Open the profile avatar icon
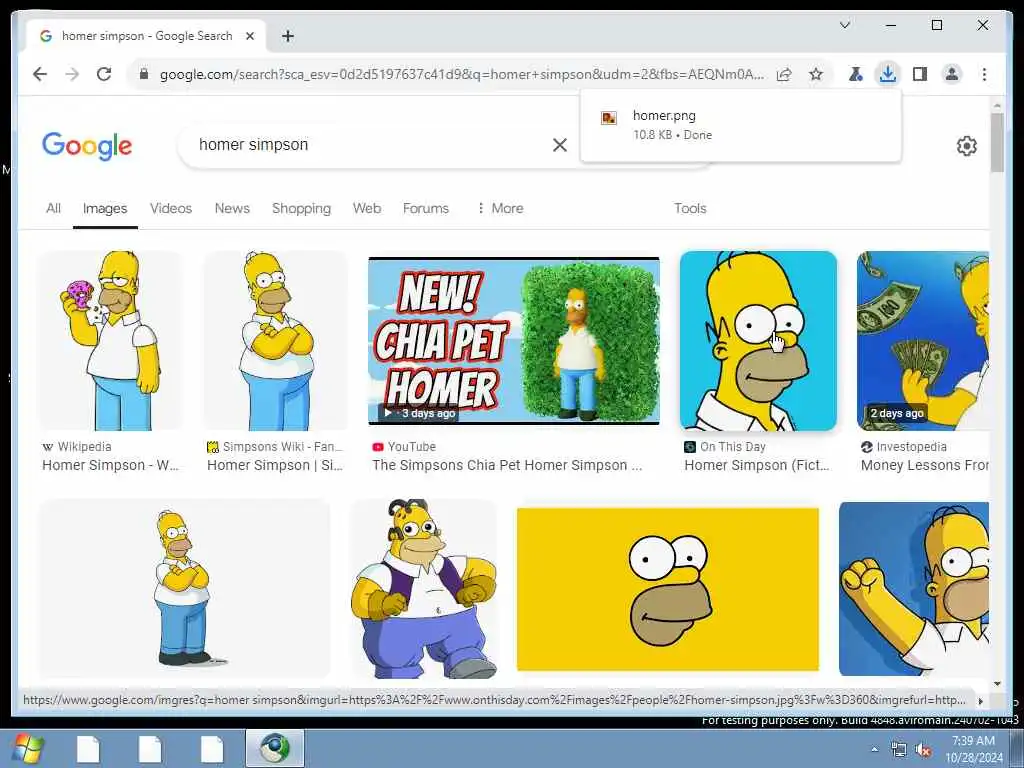This screenshot has height=768, width=1024. [x=952, y=74]
